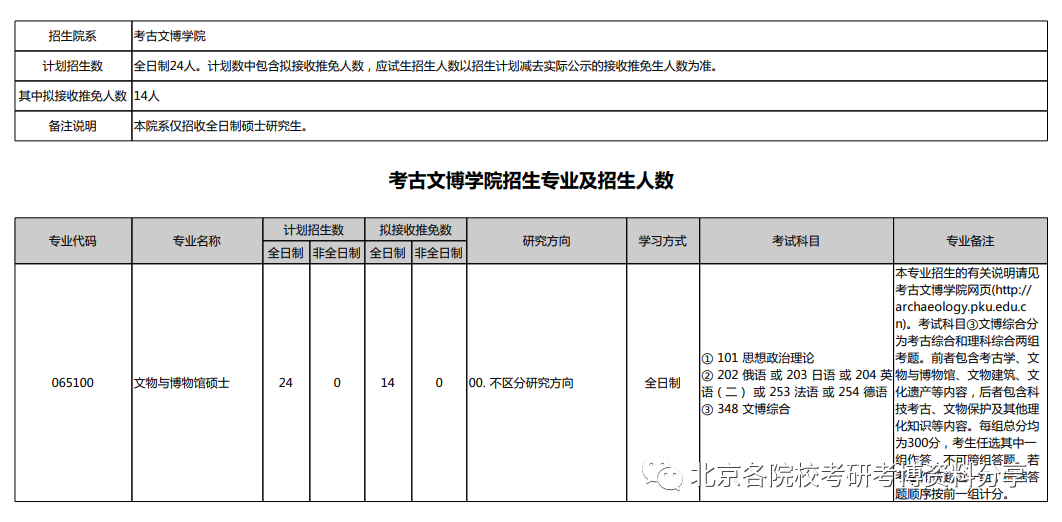This screenshot has width=1062, height=522.
Task: Click the 专业备注 column header
Action: click(x=970, y=241)
